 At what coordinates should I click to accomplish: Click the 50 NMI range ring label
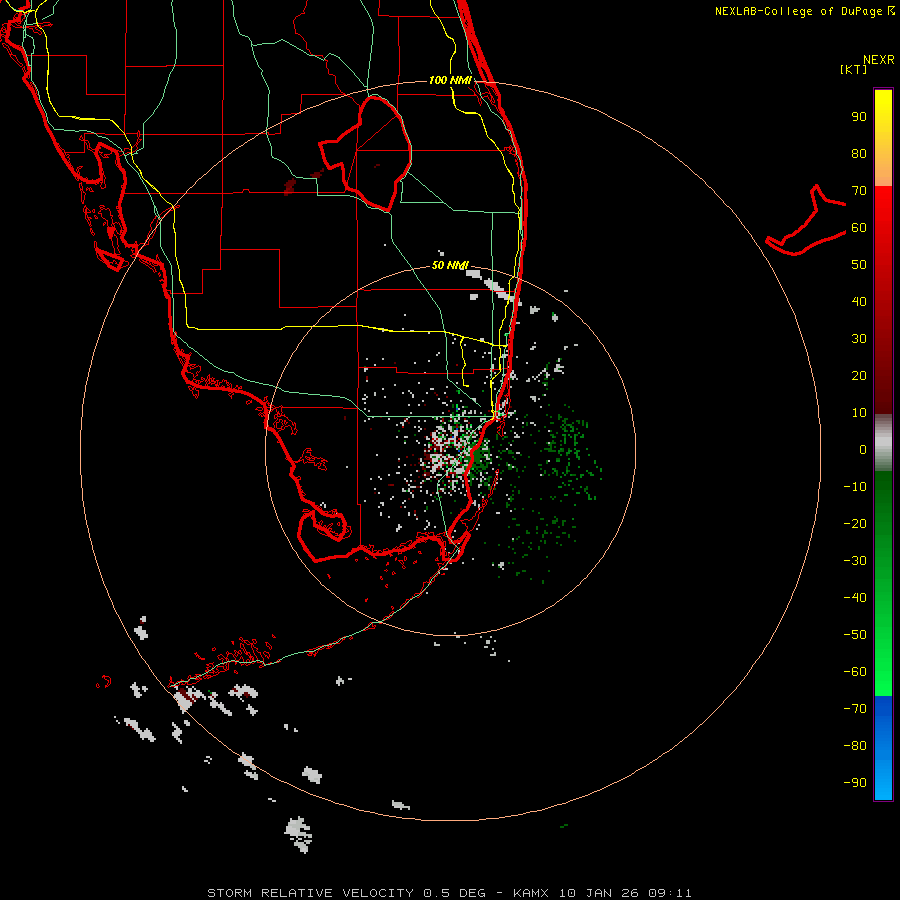450,265
